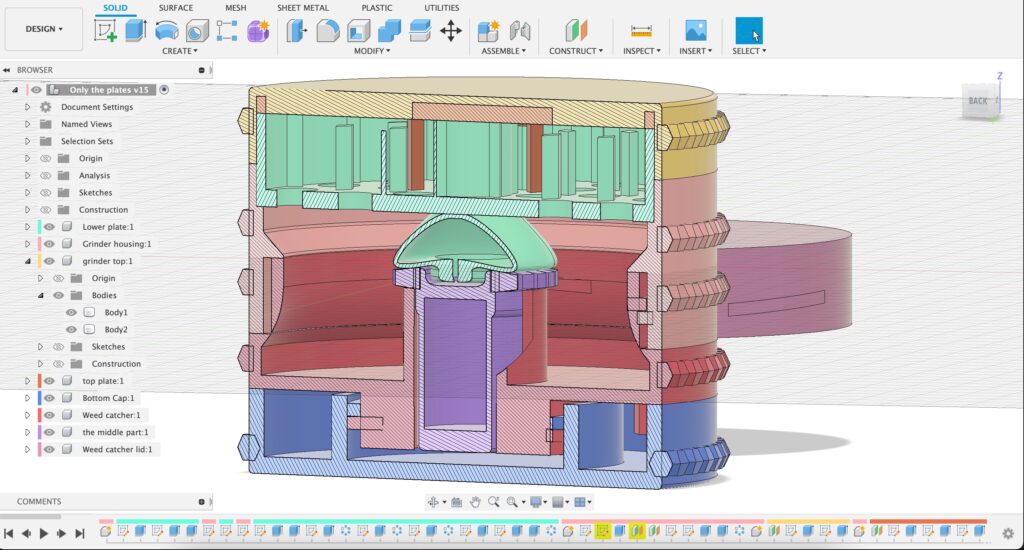Select the Create Sketch tool
The height and width of the screenshot is (550, 1024).
pyautogui.click(x=105, y=31)
